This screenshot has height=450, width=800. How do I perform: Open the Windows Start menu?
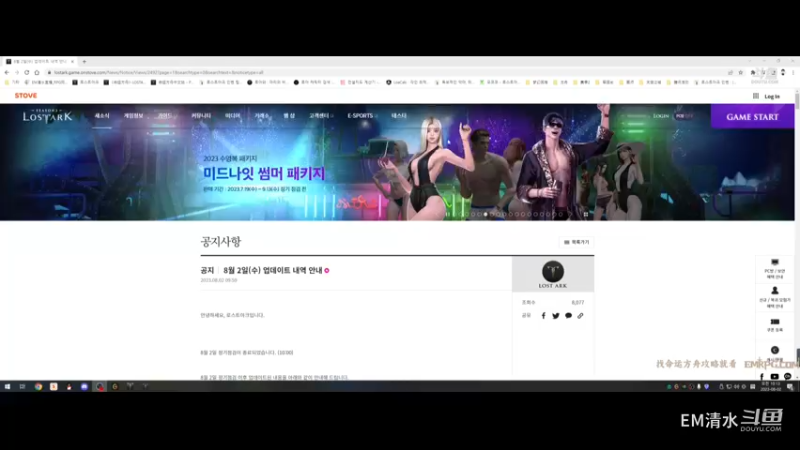click(x=7, y=387)
